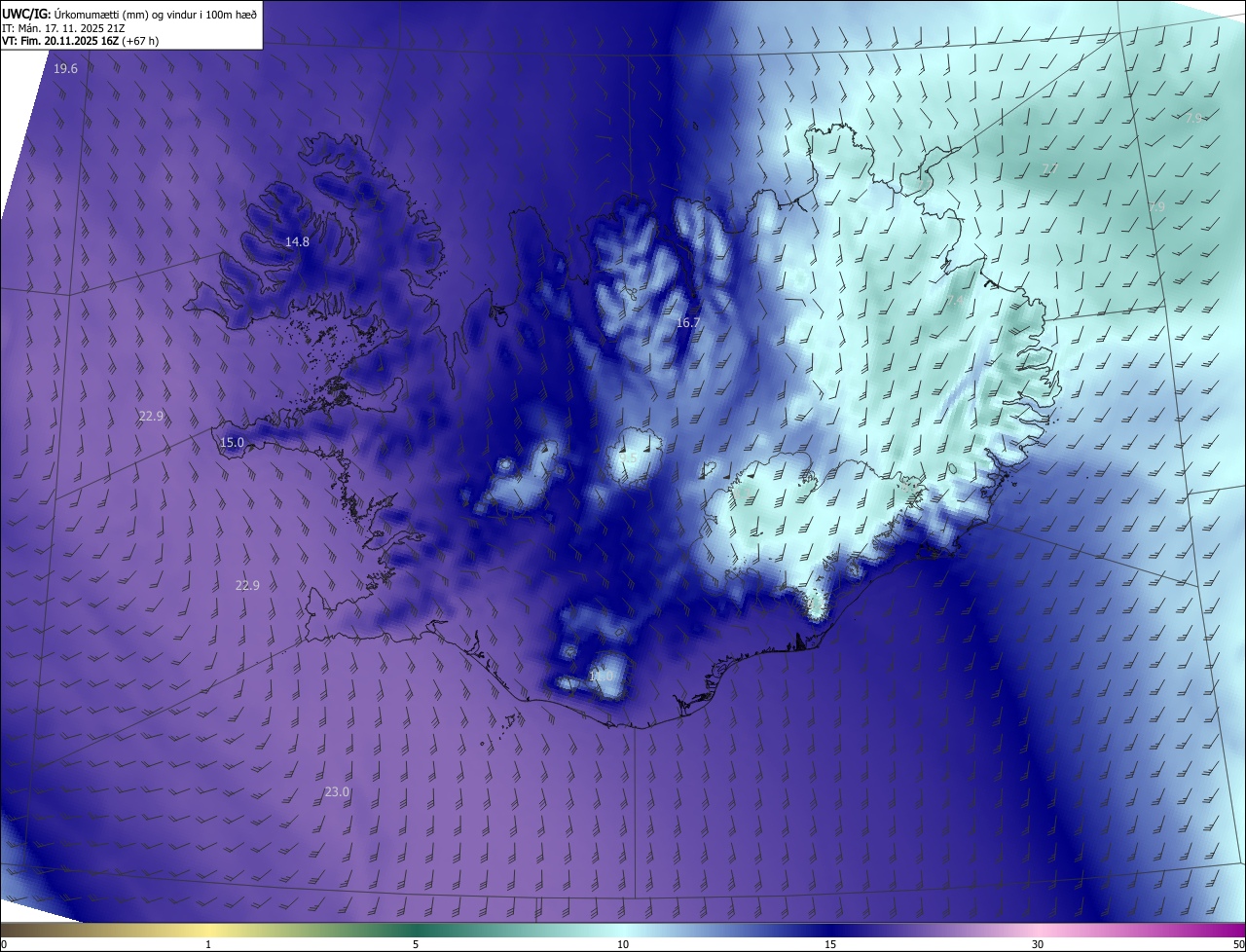This screenshot has width=1246, height=952.
Task: Click the 23.0 value label
Action: (x=337, y=792)
